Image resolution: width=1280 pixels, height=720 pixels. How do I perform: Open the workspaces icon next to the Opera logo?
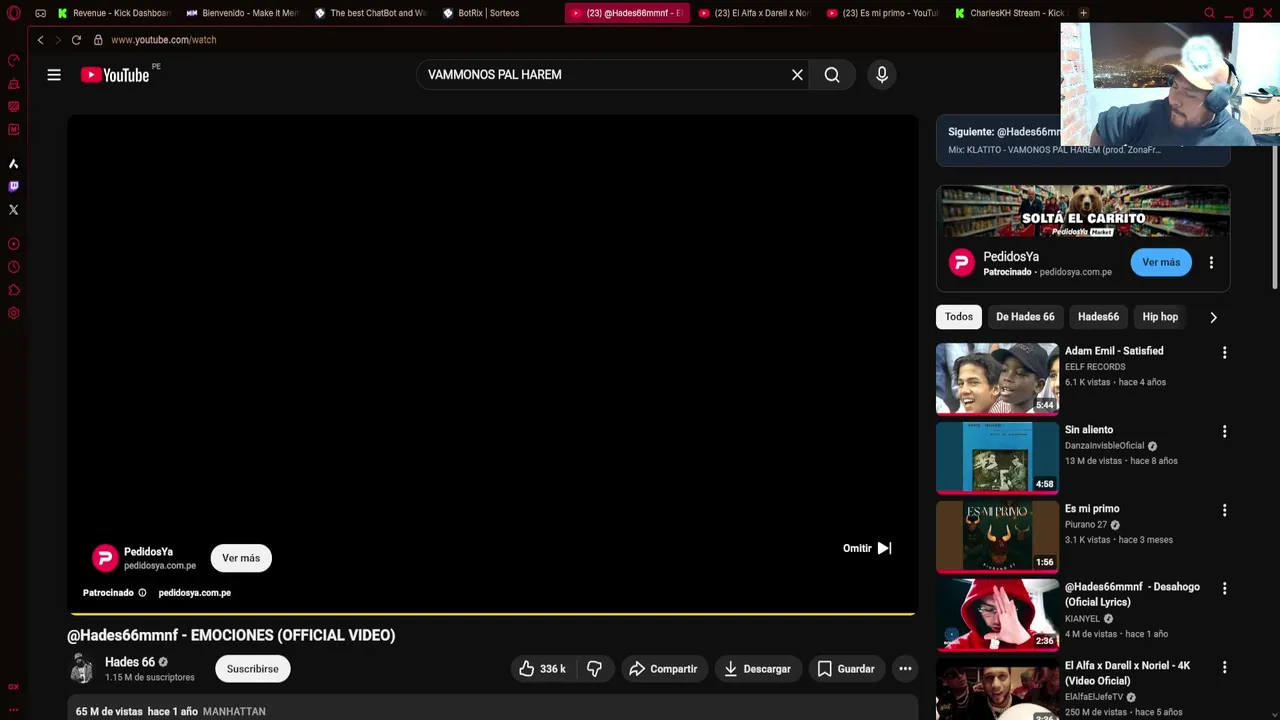point(40,13)
